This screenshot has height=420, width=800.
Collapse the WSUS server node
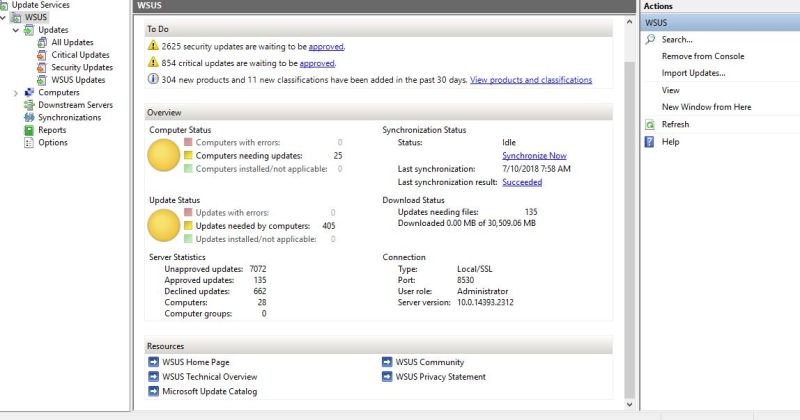pyautogui.click(x=3, y=17)
